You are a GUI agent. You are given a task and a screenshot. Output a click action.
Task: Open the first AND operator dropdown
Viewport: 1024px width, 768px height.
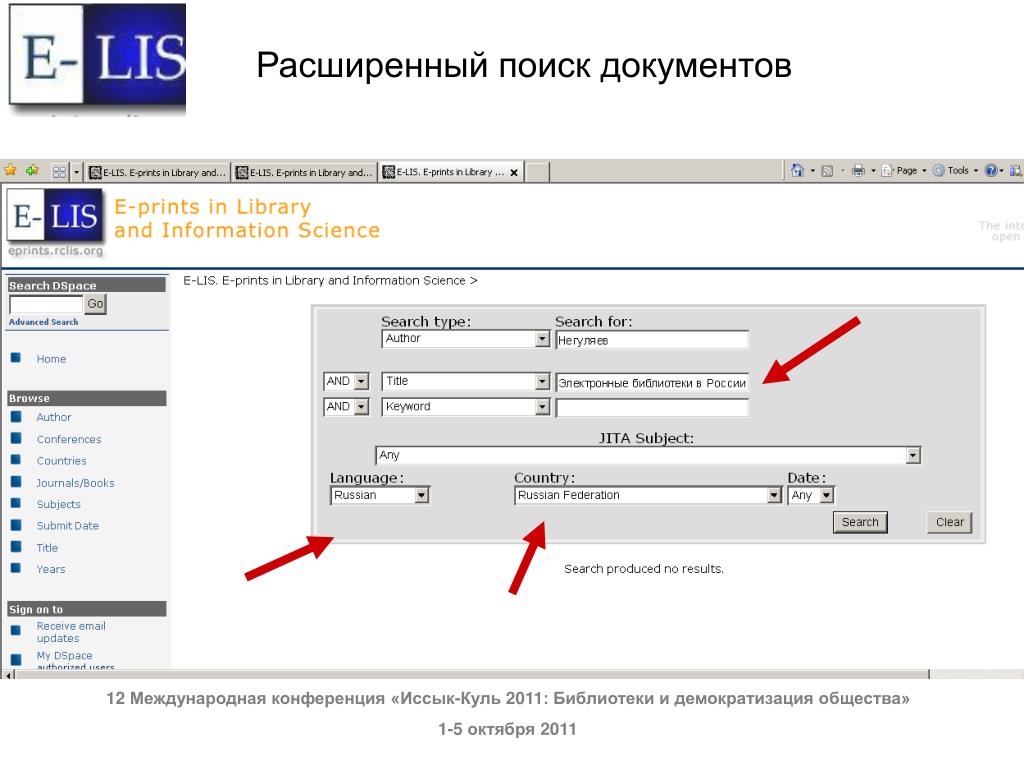(x=347, y=381)
